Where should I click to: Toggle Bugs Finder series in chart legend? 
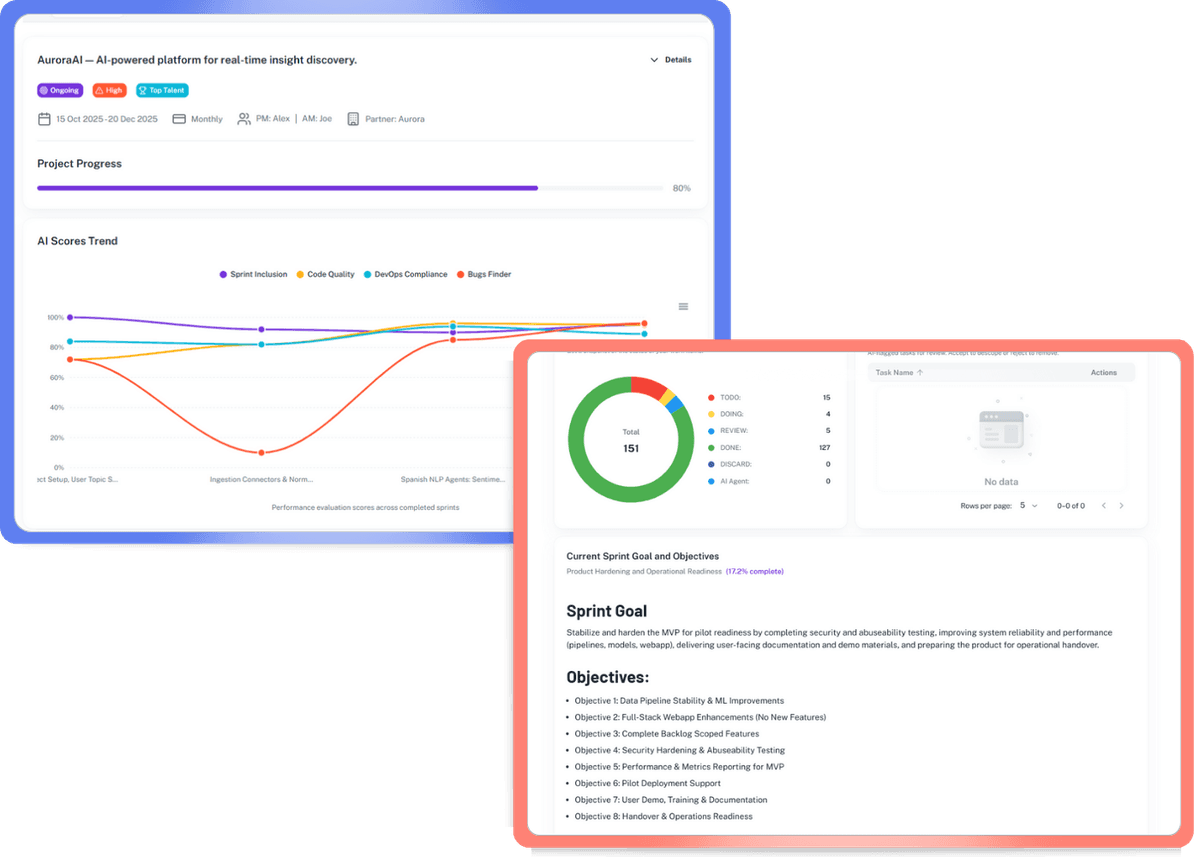click(x=483, y=274)
